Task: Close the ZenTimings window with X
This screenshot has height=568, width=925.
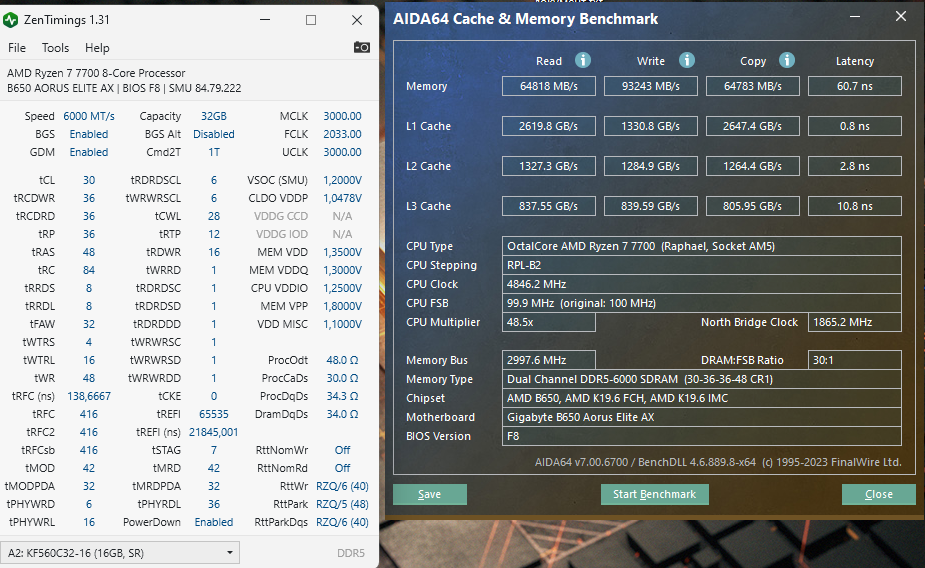Action: 357,19
